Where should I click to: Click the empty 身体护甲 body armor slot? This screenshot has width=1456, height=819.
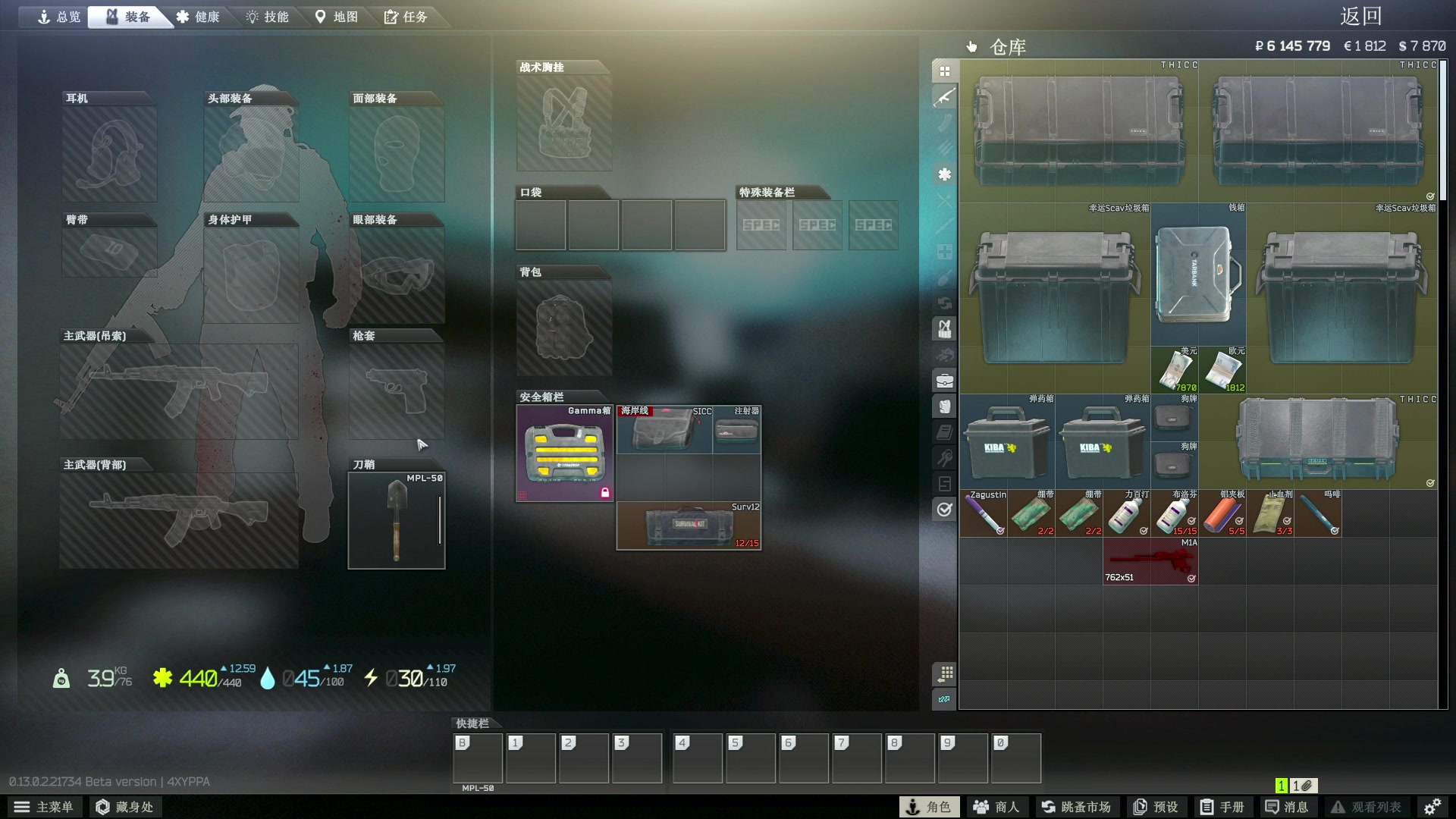252,275
